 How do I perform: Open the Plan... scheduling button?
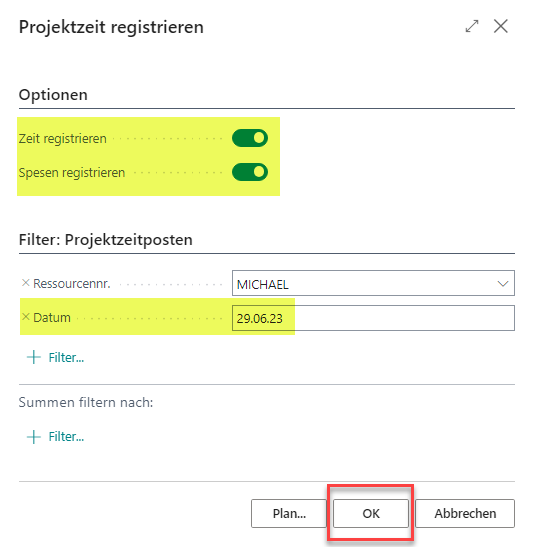pos(289,514)
